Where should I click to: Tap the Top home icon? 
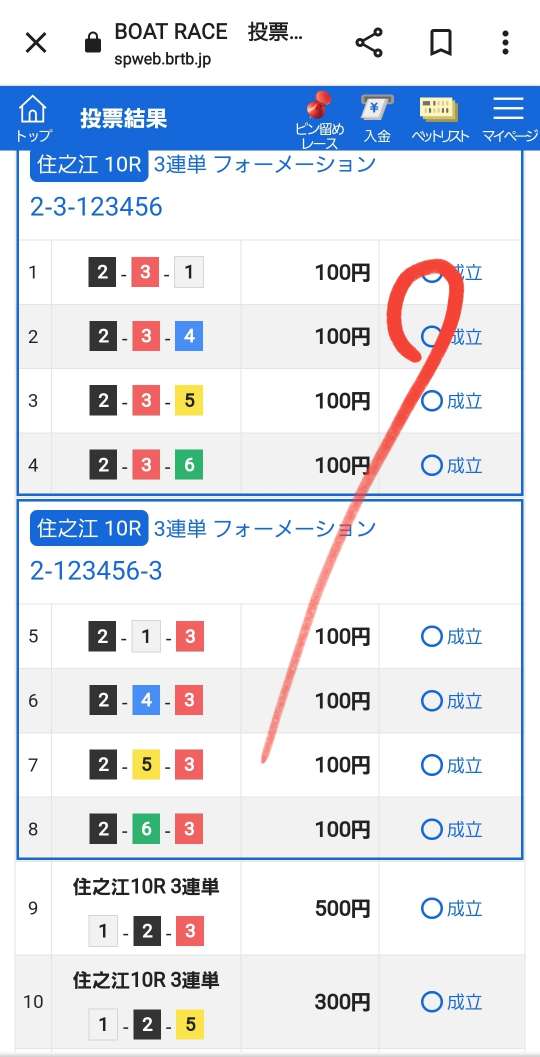tap(32, 117)
